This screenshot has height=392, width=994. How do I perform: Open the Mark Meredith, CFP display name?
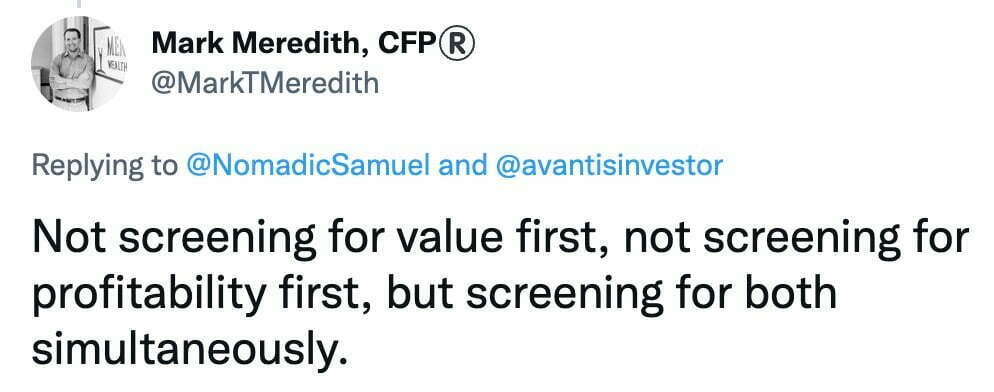[313, 45]
